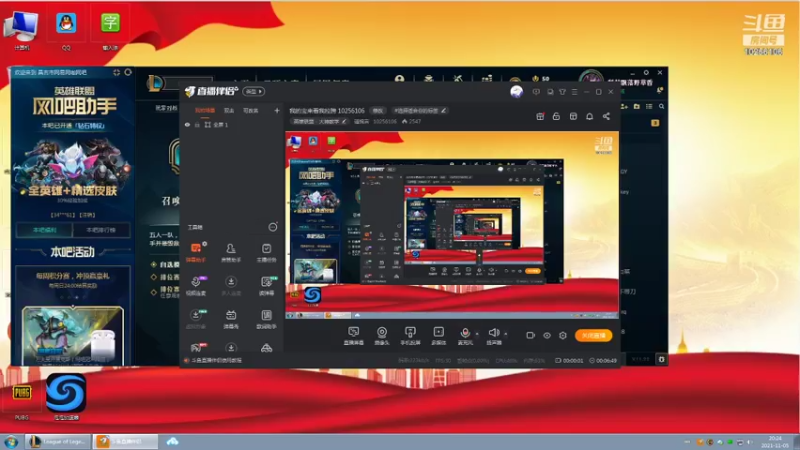Select third 排位 radio option in League client
800x450 pixels.
click(154, 292)
